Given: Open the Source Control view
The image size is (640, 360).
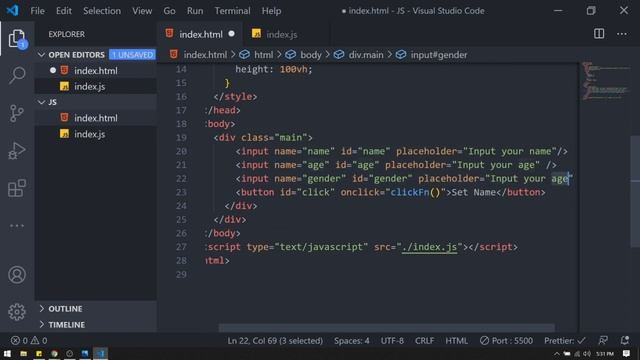Looking at the screenshot, I should point(17,113).
